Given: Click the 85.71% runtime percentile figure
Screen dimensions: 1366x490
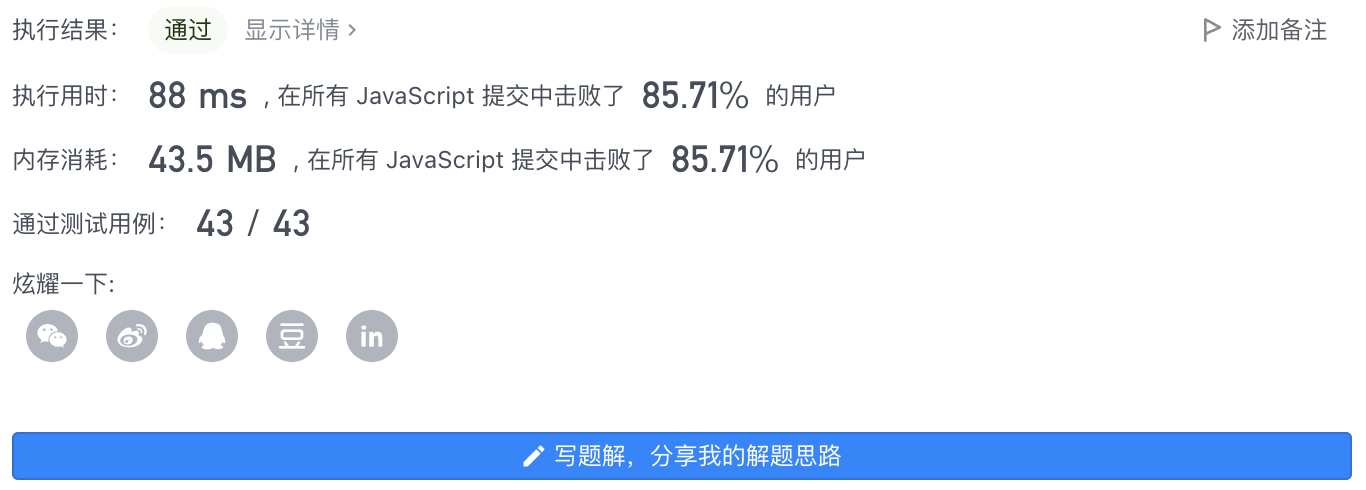Looking at the screenshot, I should click(695, 96).
